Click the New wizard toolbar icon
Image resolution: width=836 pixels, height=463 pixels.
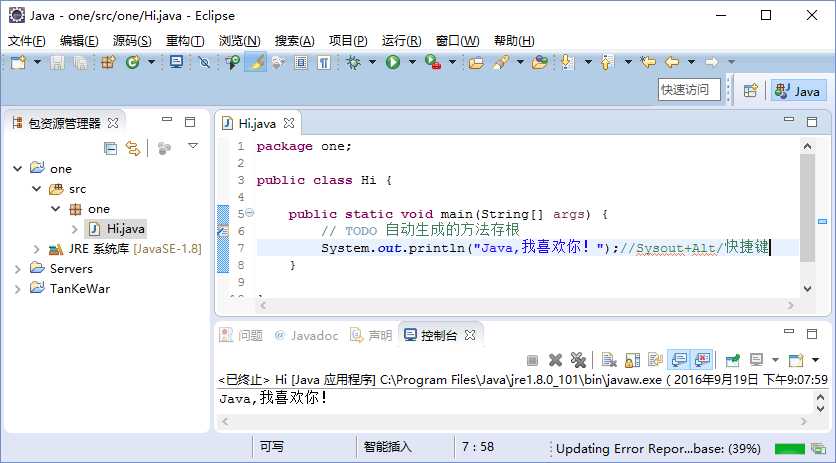coord(19,62)
